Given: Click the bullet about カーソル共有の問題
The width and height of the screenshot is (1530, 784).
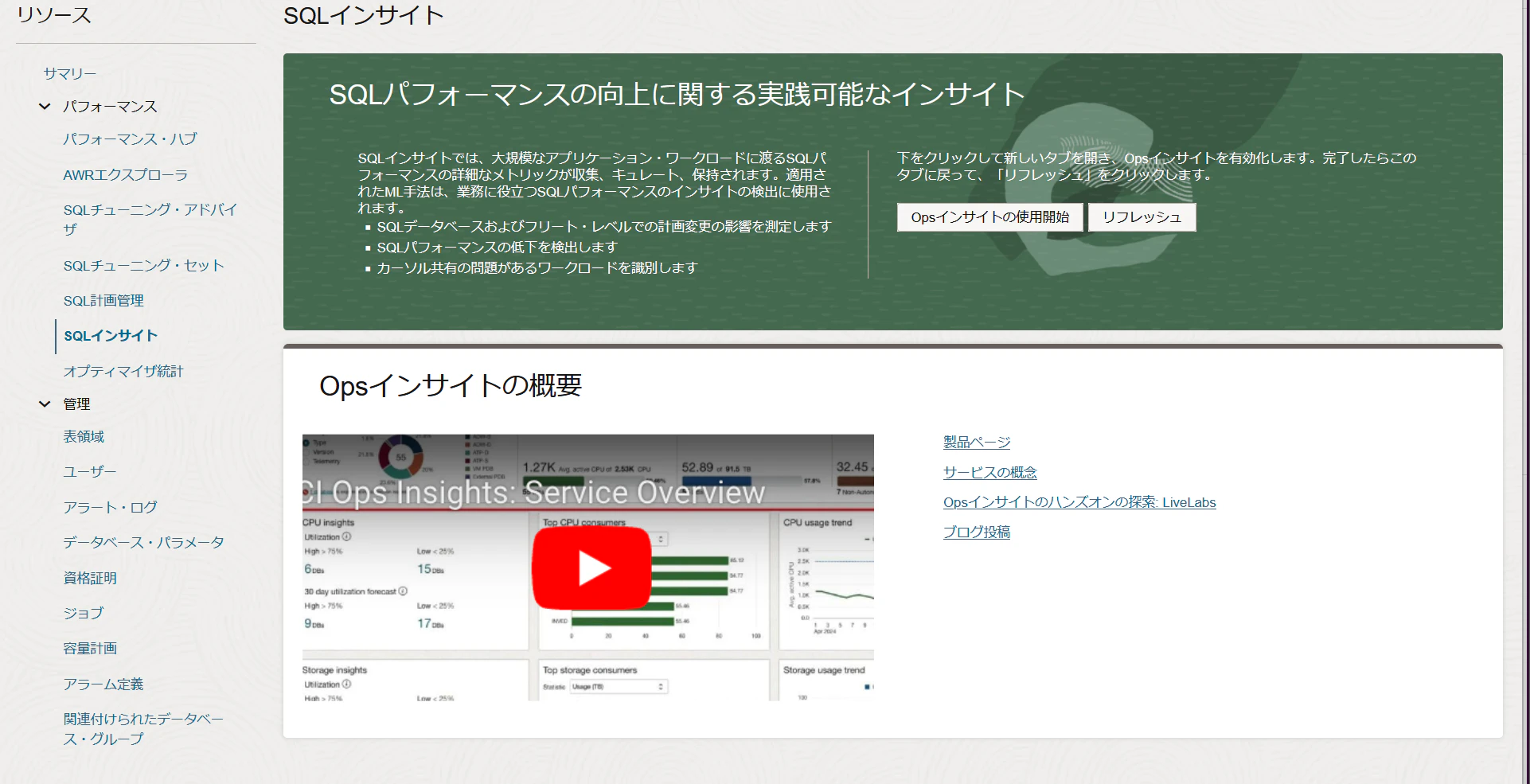Looking at the screenshot, I should click(537, 268).
